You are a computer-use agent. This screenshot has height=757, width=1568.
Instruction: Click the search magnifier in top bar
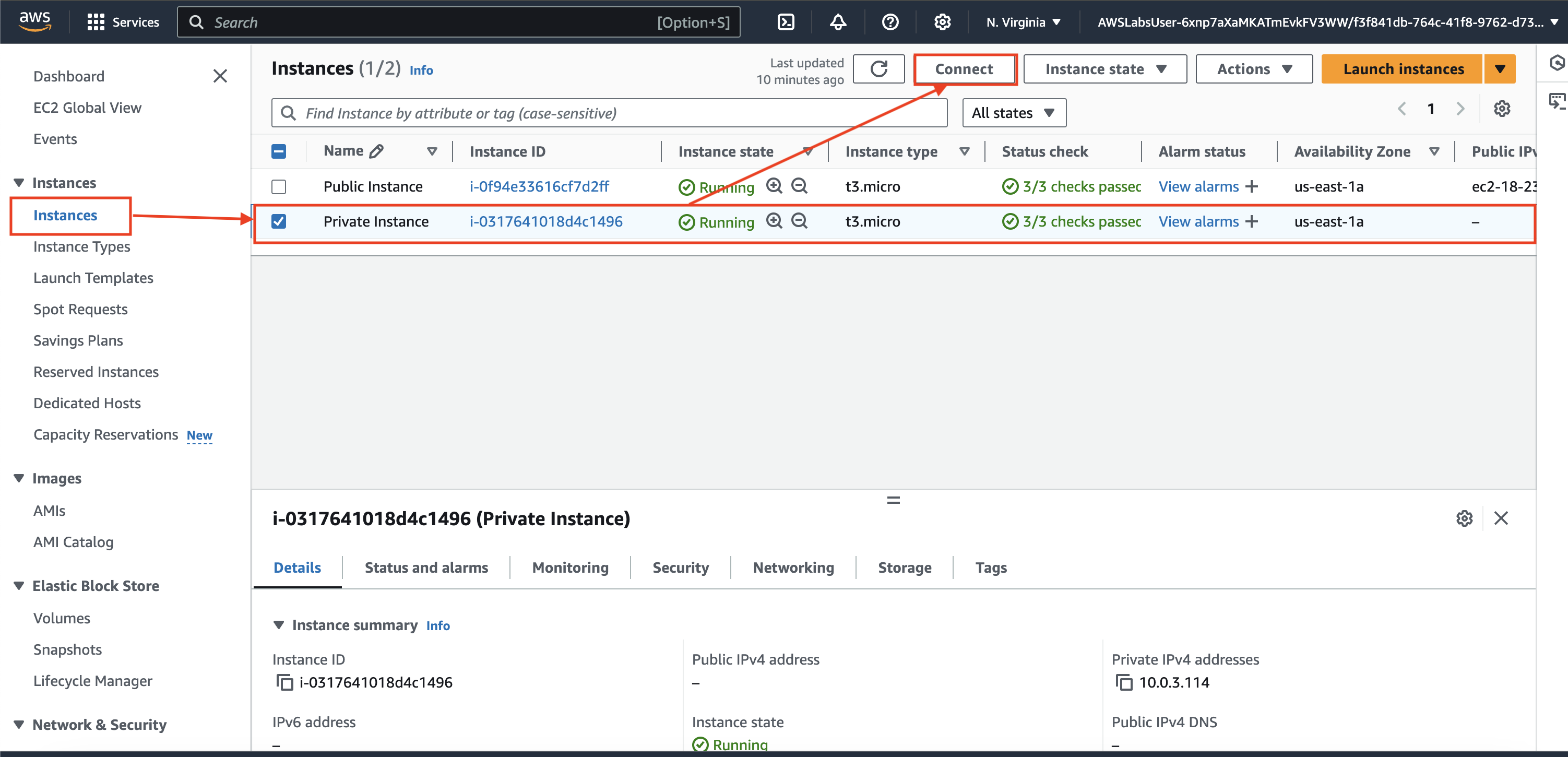click(197, 22)
